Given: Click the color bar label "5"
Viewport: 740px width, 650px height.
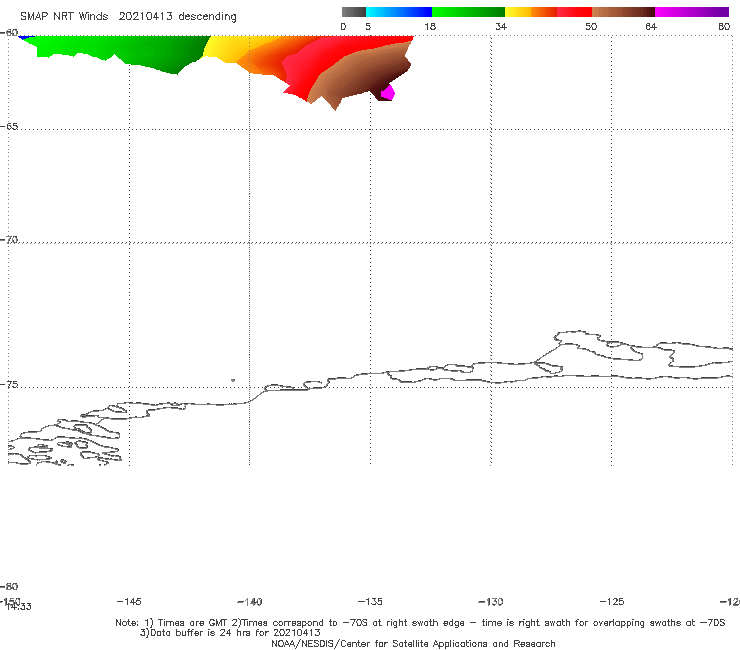Looking at the screenshot, I should (x=368, y=27).
